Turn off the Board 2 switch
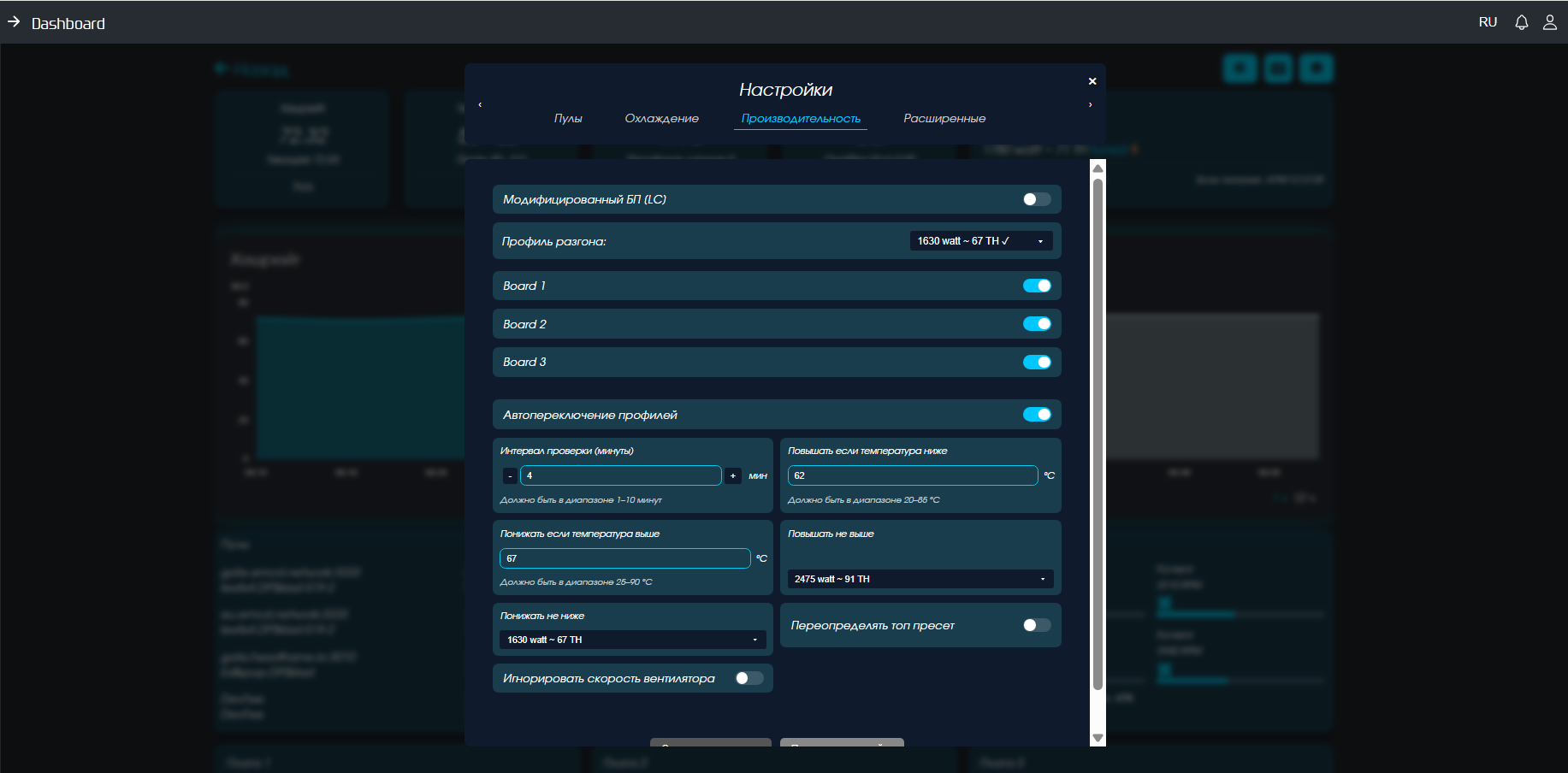The image size is (1568, 773). pos(1037,324)
